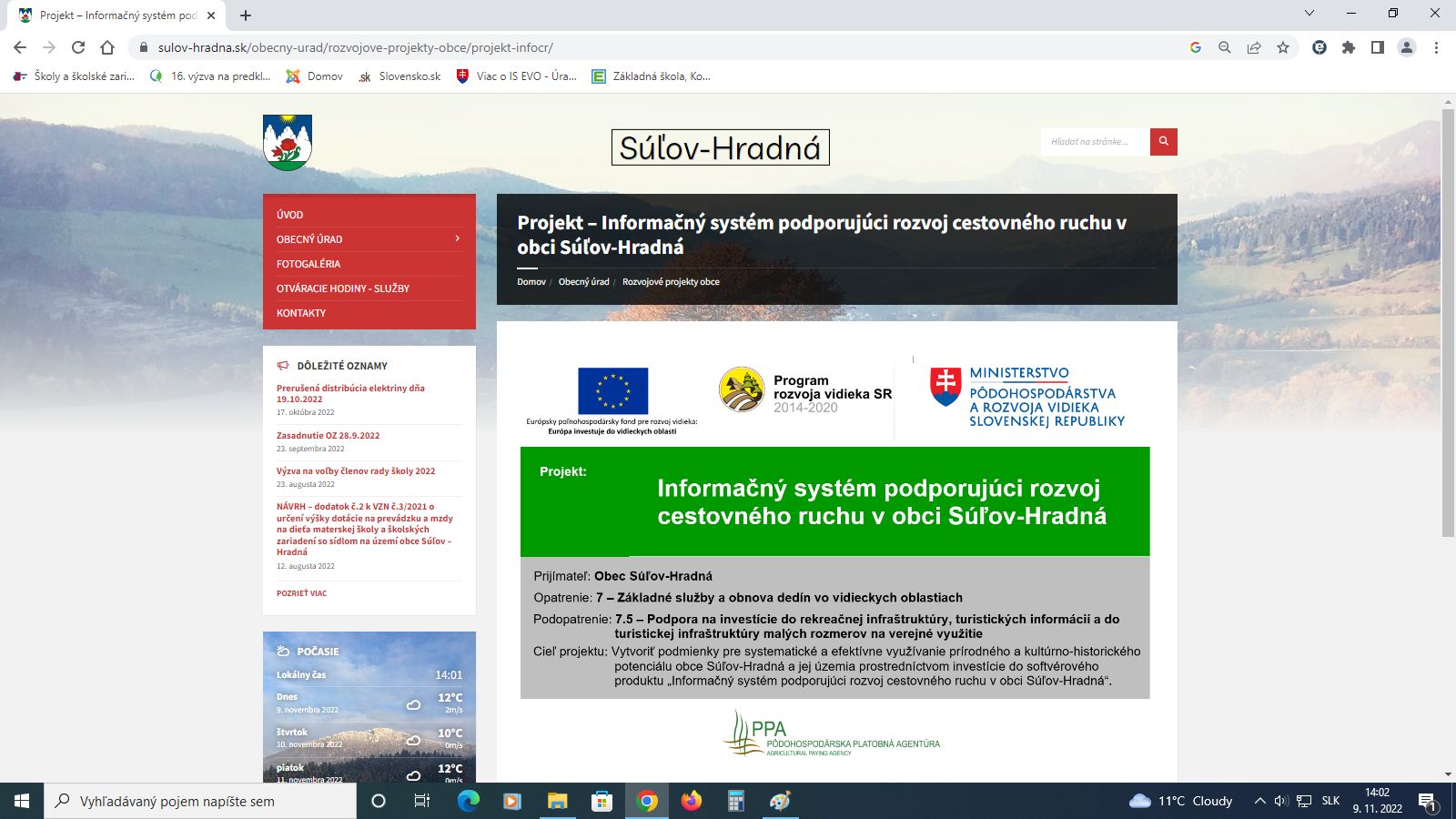Image resolution: width=1456 pixels, height=819 pixels.
Task: Click the Windows taskbar search box
Action: (198, 801)
